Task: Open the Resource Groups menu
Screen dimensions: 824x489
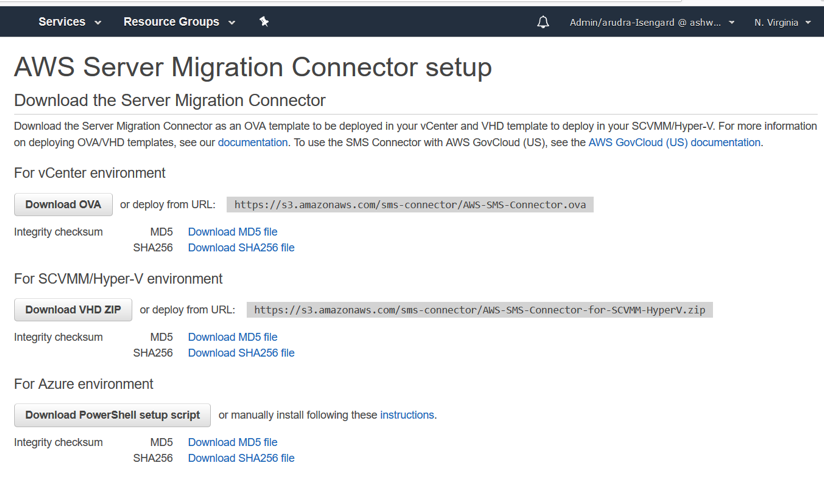Action: 179,22
